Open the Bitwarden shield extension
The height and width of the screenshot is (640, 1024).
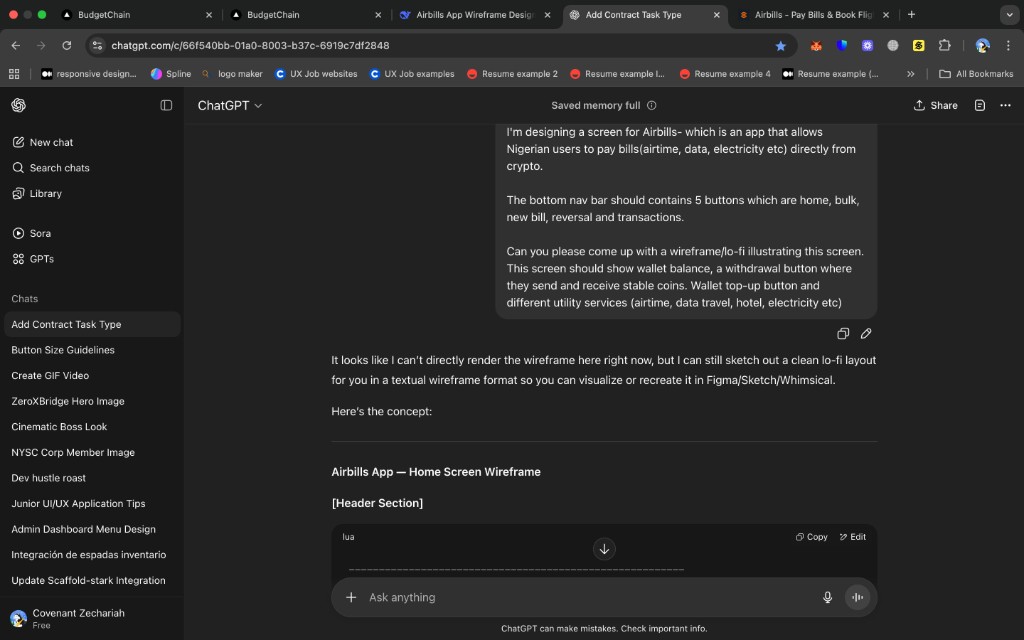841,46
